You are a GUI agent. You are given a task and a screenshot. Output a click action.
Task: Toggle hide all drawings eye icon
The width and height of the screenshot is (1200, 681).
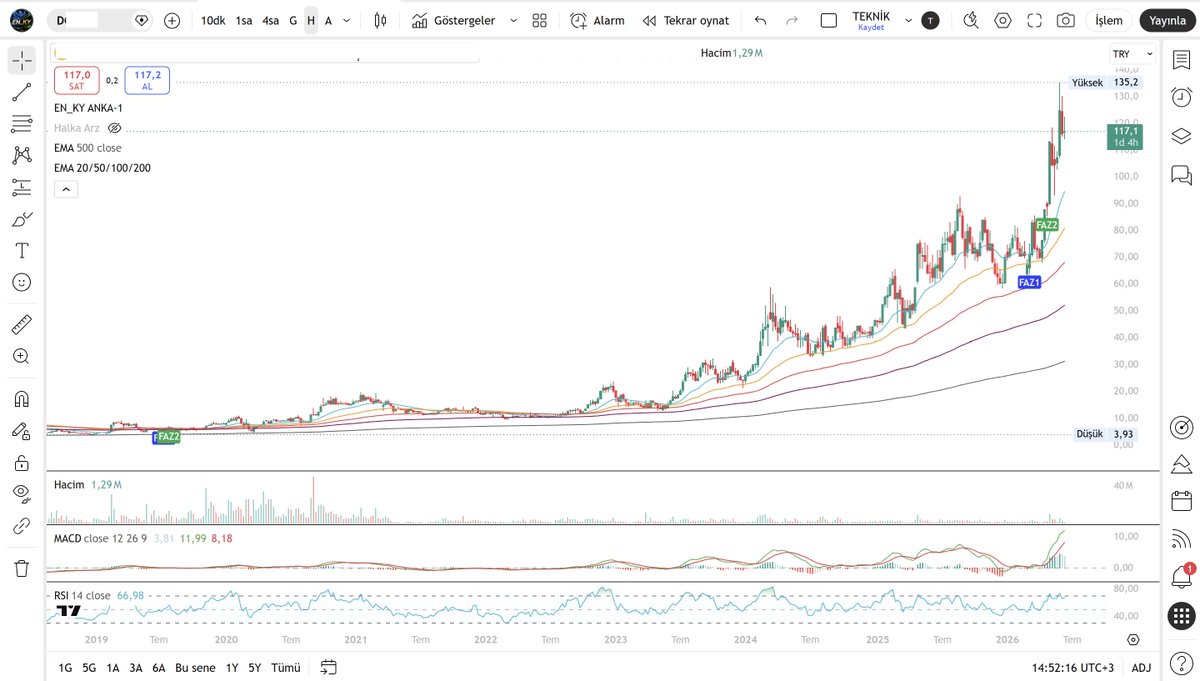click(21, 494)
